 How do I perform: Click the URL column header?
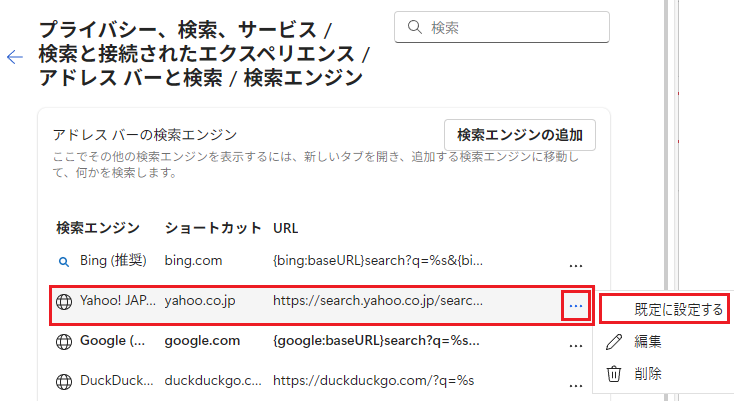click(286, 228)
